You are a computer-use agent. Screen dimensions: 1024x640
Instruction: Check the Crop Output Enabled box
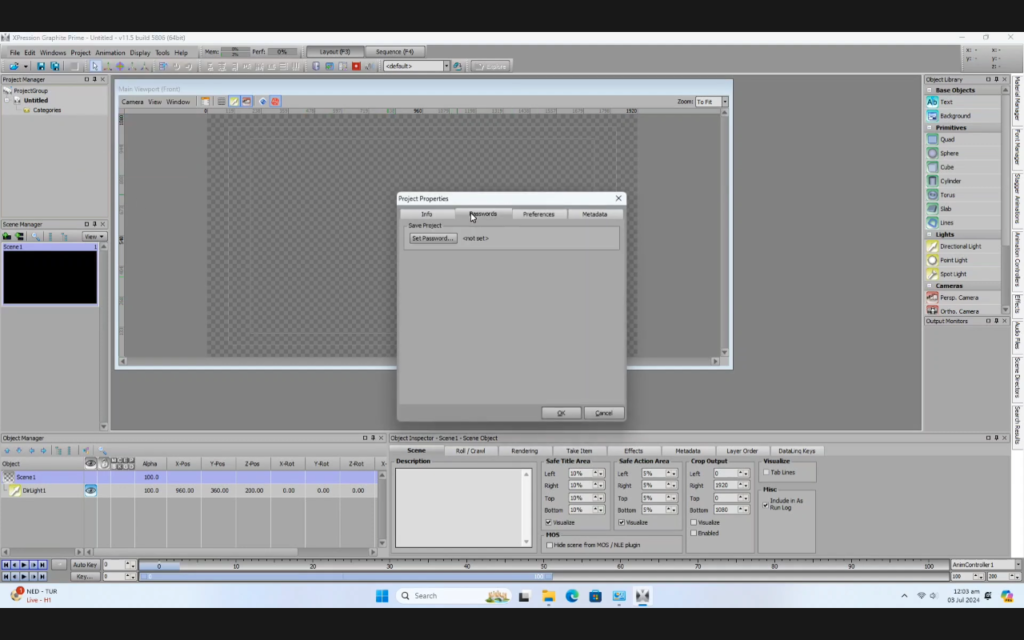click(694, 533)
